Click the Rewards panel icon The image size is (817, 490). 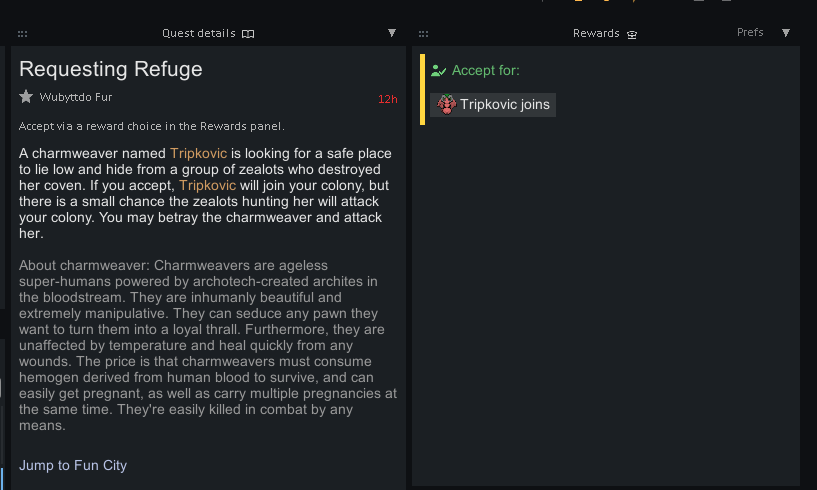coord(632,34)
